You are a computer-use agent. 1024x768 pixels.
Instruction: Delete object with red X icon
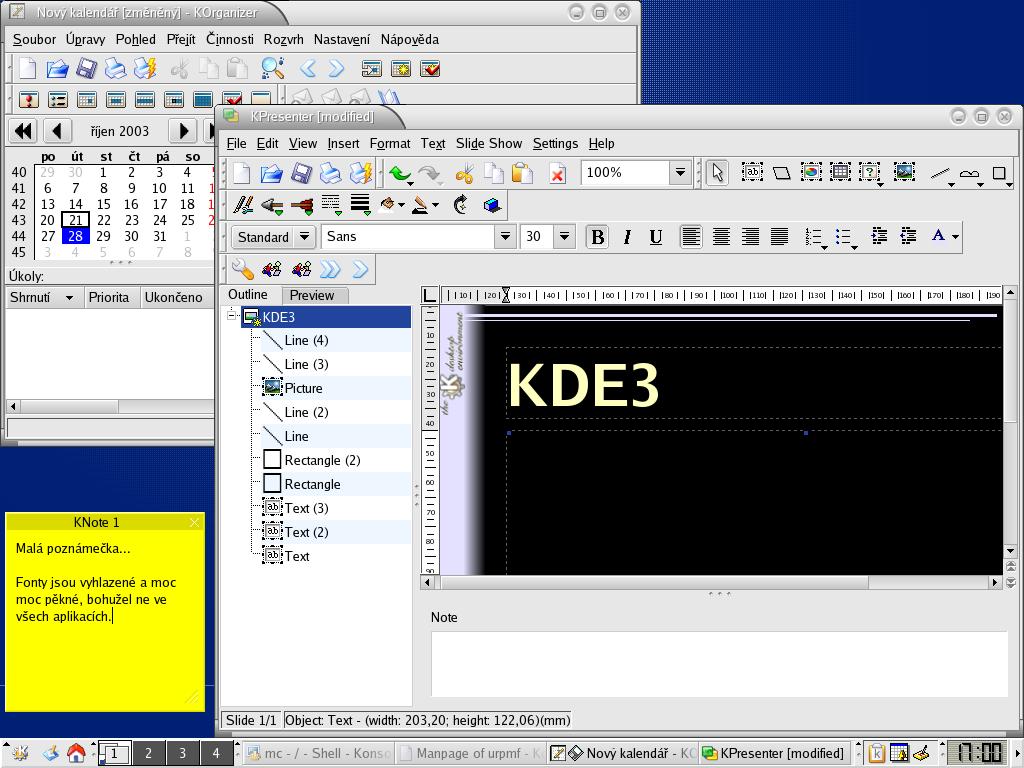[557, 174]
